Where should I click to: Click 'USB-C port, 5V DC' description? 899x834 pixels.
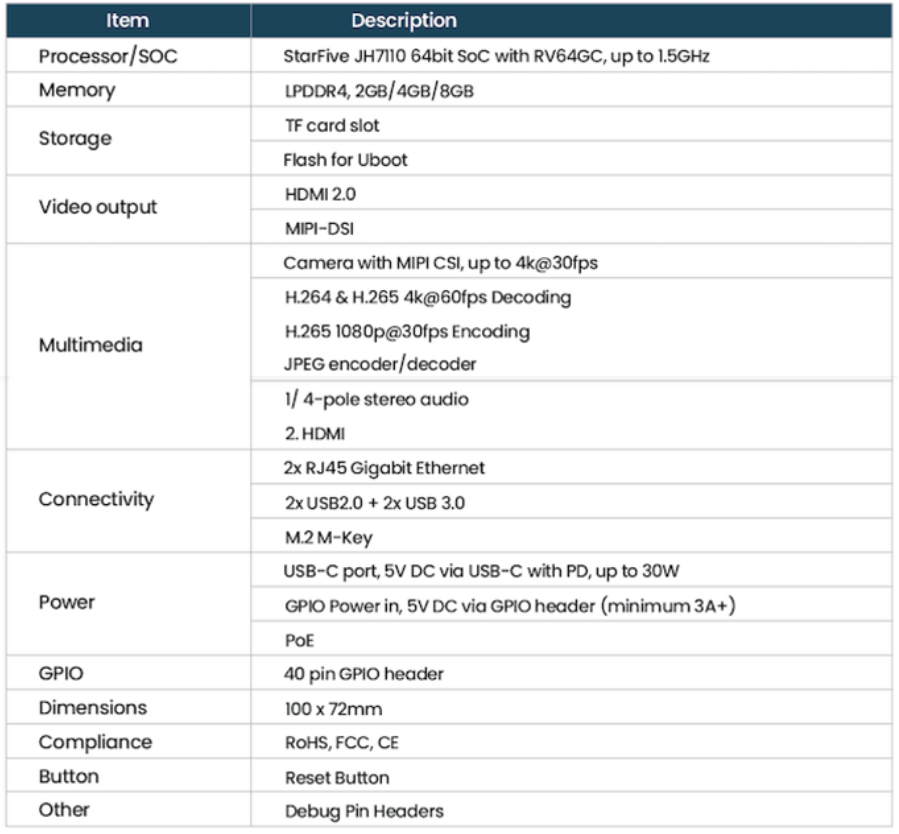(481, 571)
